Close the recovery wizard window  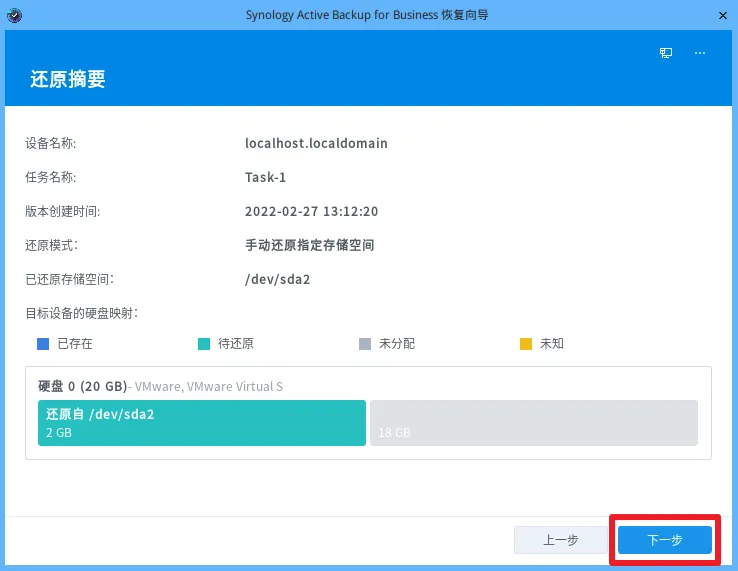point(723,16)
